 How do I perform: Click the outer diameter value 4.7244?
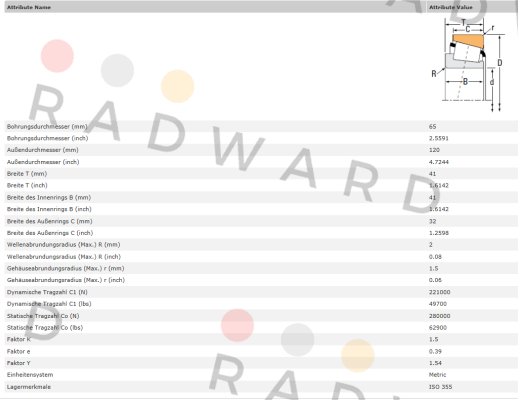(439, 162)
